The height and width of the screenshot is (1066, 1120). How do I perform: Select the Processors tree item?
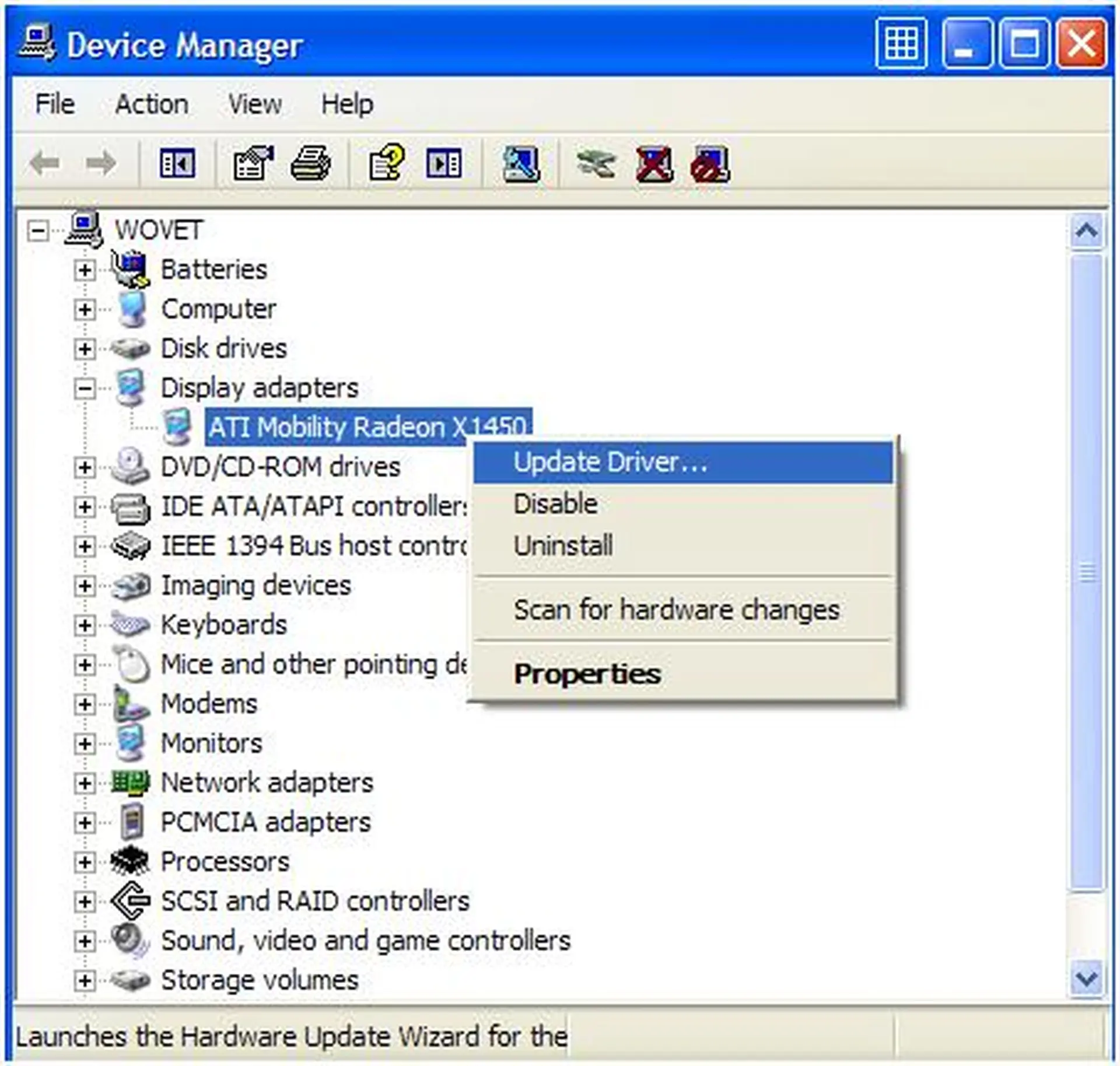pos(225,862)
